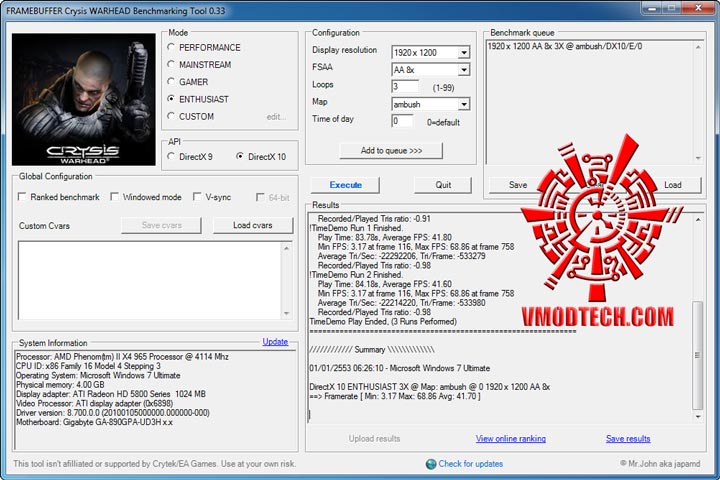720x480 pixels.
Task: Expand the FSAA dropdown showing AA 8x
Action: 464,70
